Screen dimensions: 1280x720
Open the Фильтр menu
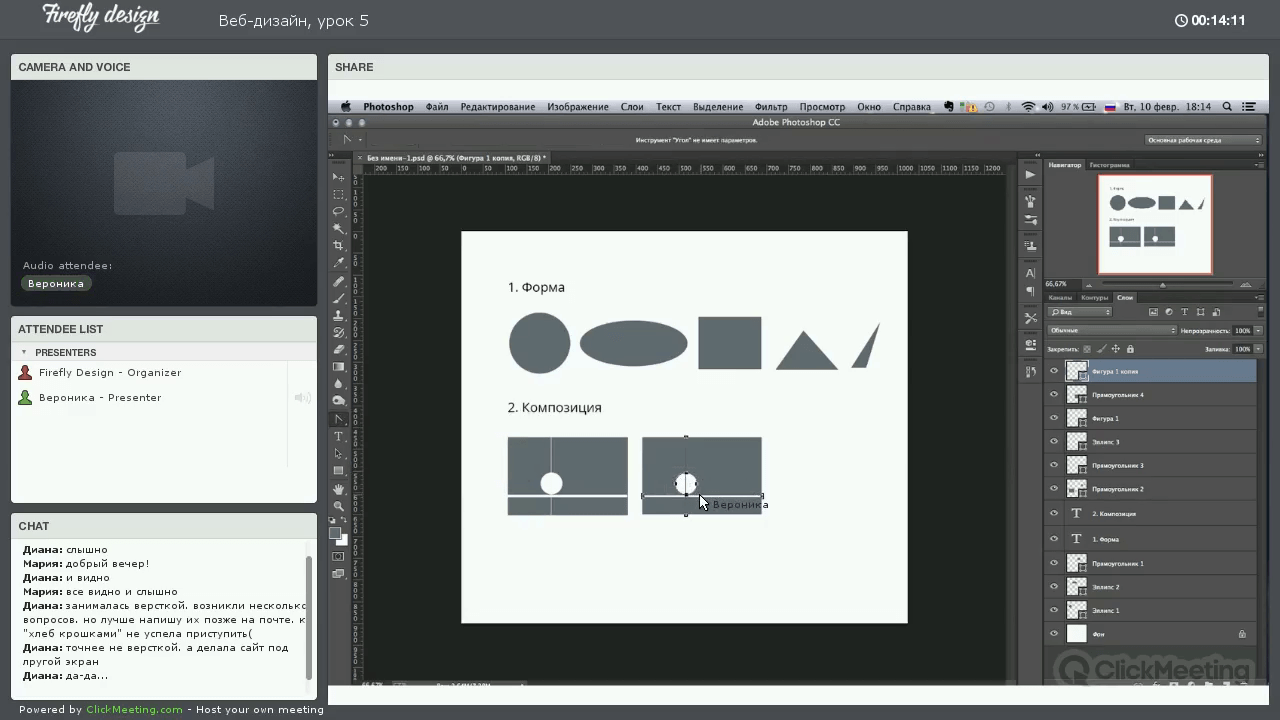[771, 107]
